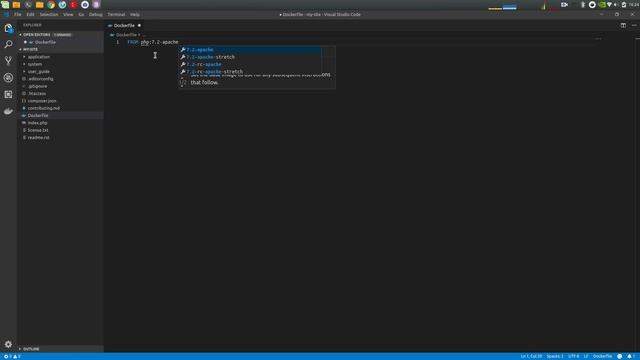The width and height of the screenshot is (640, 360).
Task: Click the LF end-of-line setting
Action: pyautogui.click(x=586, y=356)
